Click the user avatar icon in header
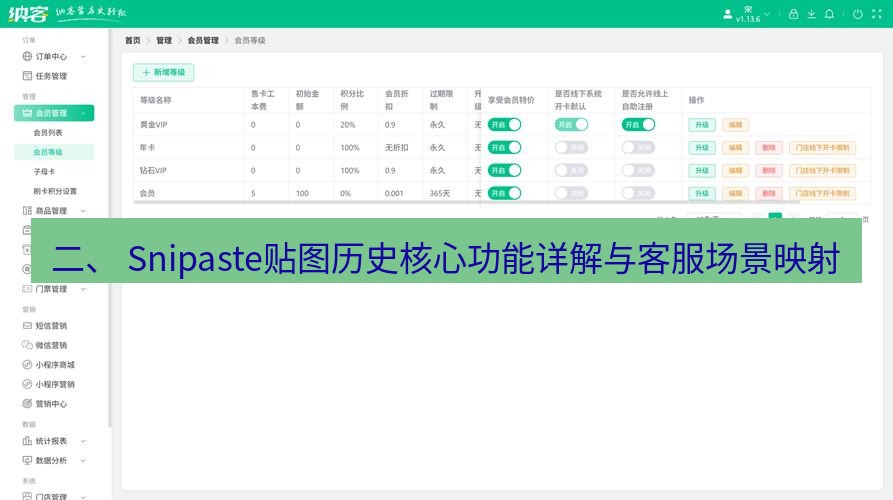Viewport: 893px width, 500px height. click(x=727, y=14)
